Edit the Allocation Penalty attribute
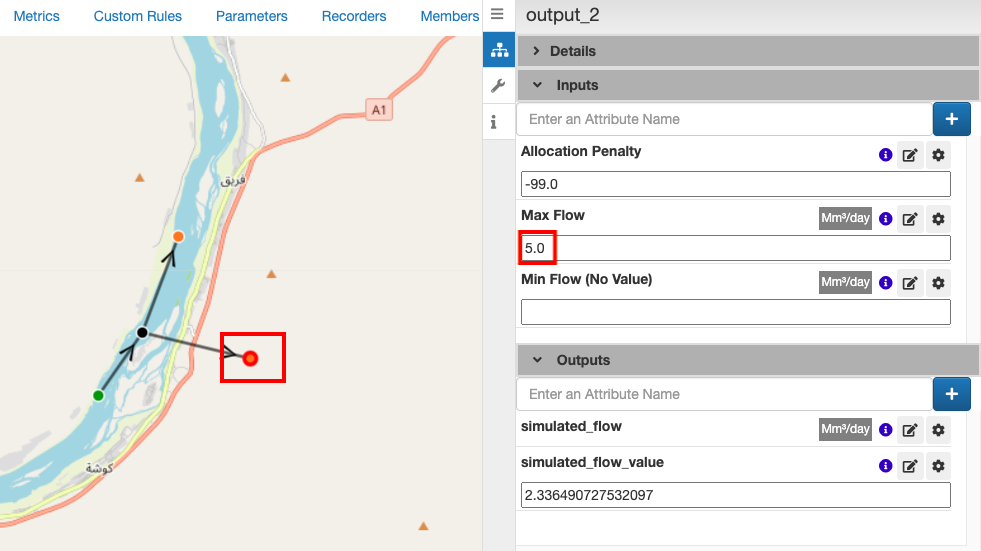981x551 pixels. tap(910, 155)
